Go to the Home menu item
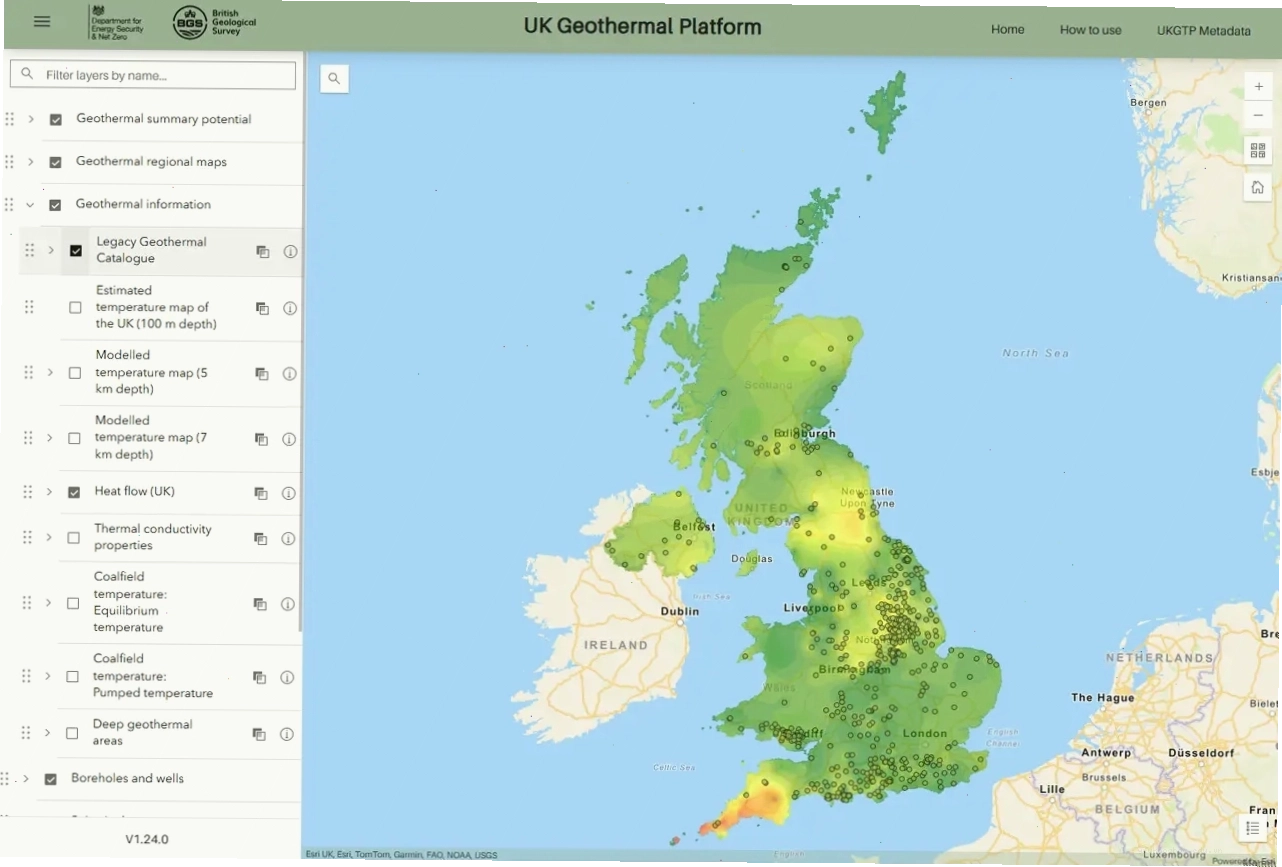1282x867 pixels. (x=1007, y=30)
